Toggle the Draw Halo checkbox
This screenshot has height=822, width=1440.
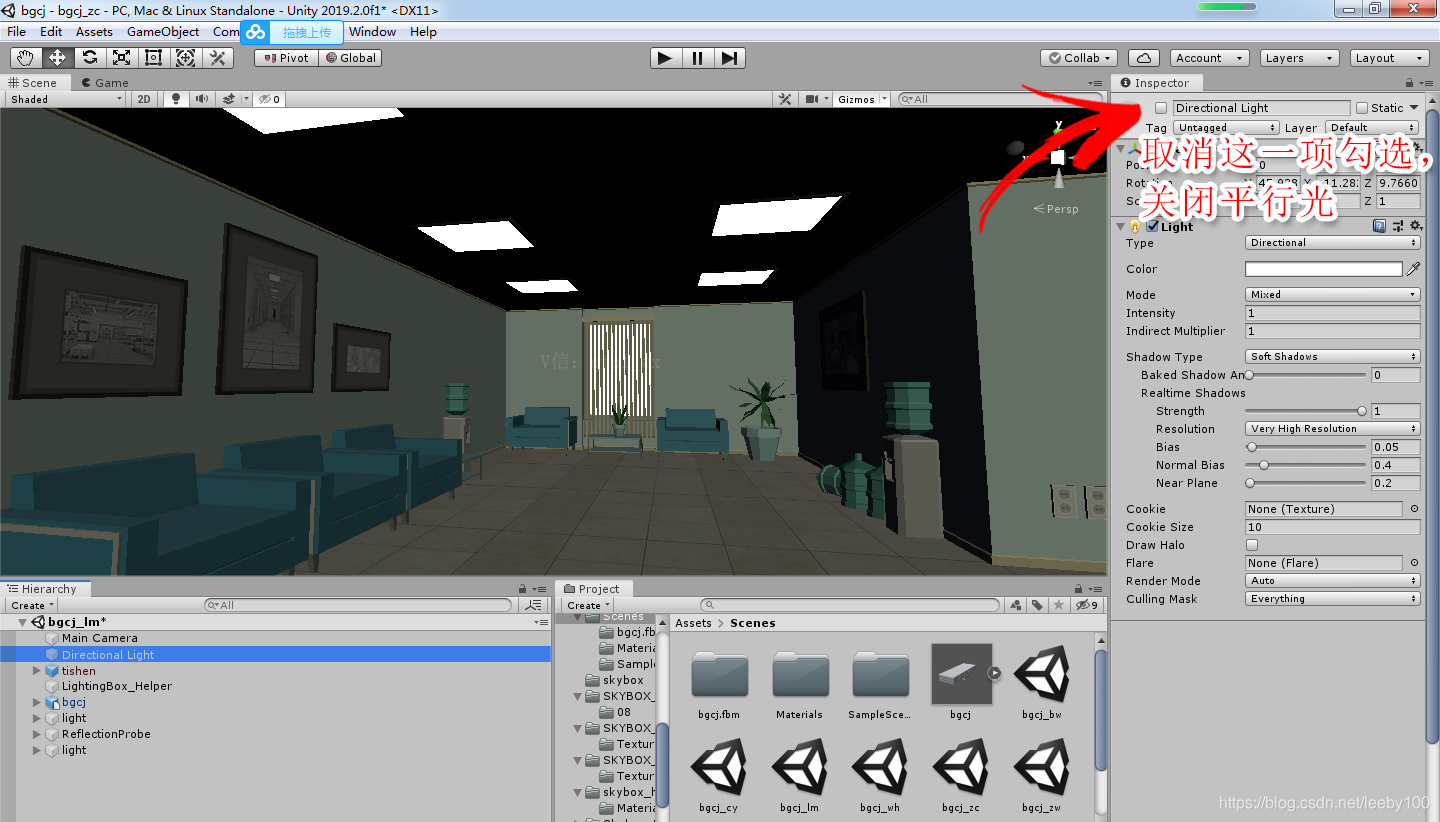tap(1252, 545)
